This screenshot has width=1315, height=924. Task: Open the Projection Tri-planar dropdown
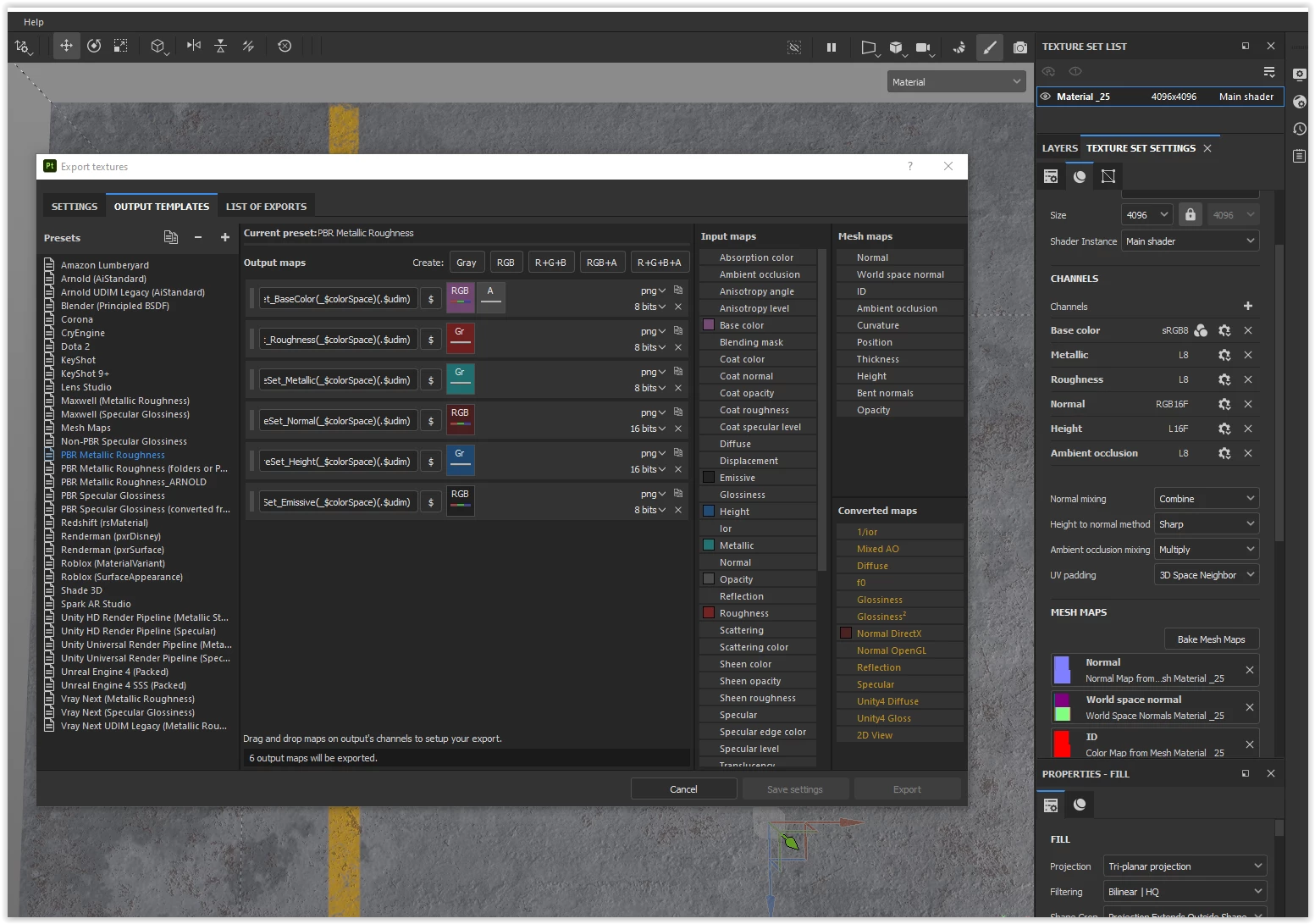pyautogui.click(x=1185, y=866)
